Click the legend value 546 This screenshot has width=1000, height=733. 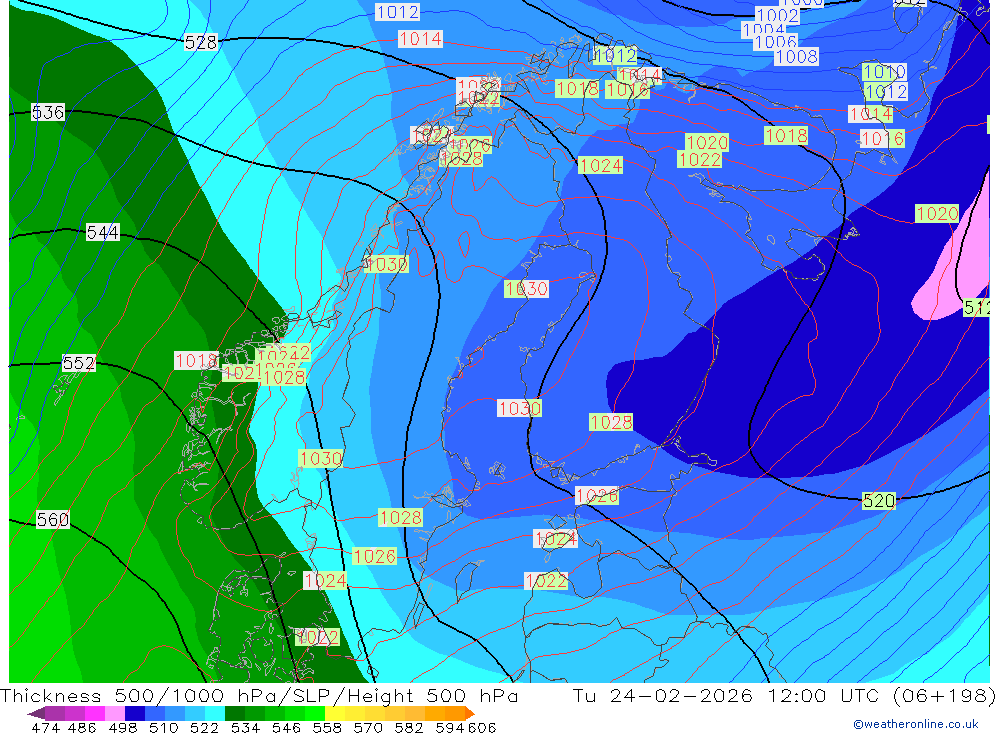pyautogui.click(x=286, y=727)
